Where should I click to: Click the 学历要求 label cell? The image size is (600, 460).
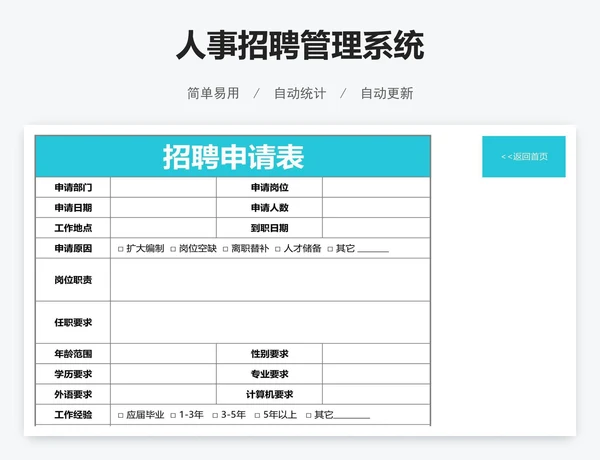73,374
